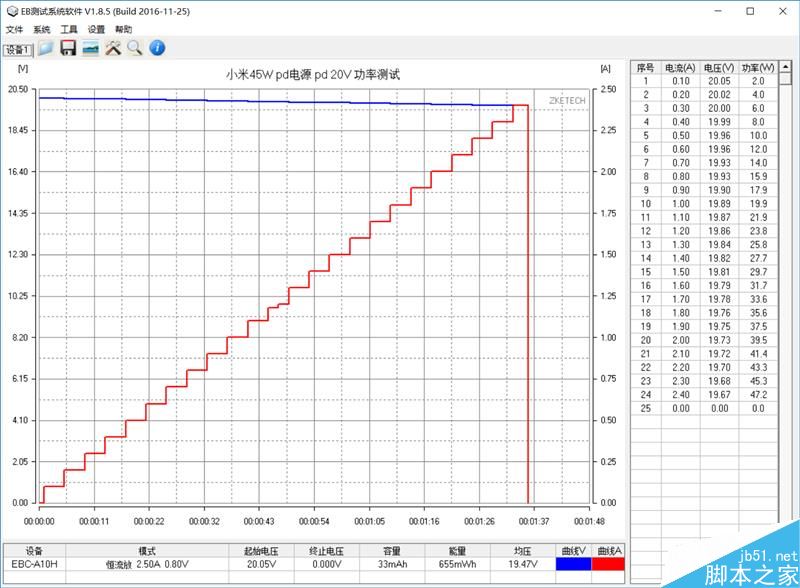
Task: Select current value 1.00 in row 10
Action: [681, 204]
